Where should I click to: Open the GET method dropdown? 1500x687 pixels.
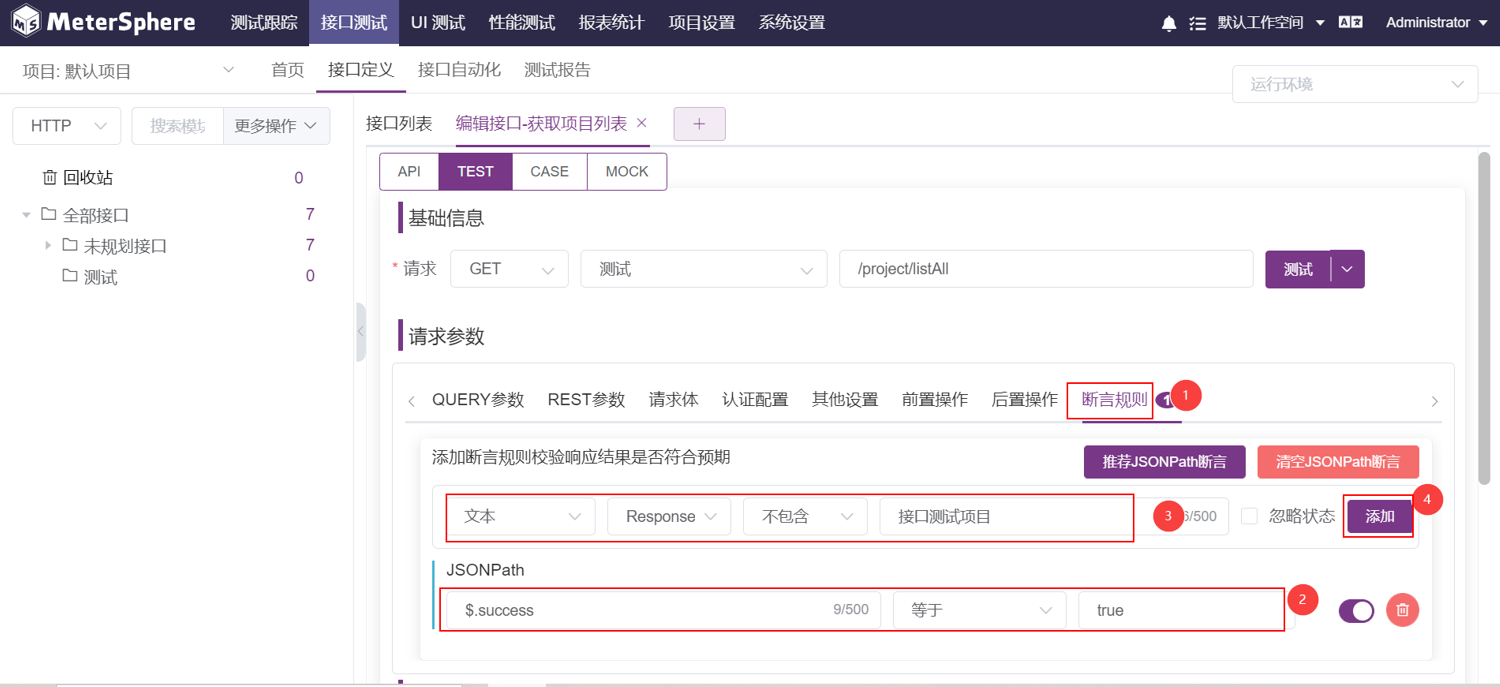click(509, 269)
